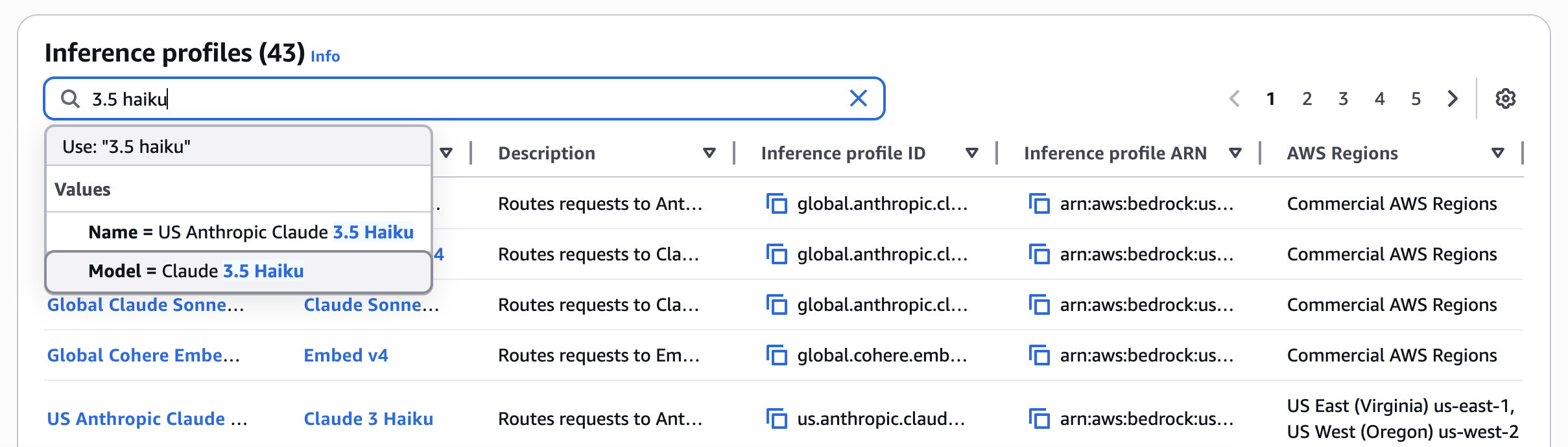Open the Description column filter dropdown
Viewport: 1568px width, 447px height.
click(709, 153)
